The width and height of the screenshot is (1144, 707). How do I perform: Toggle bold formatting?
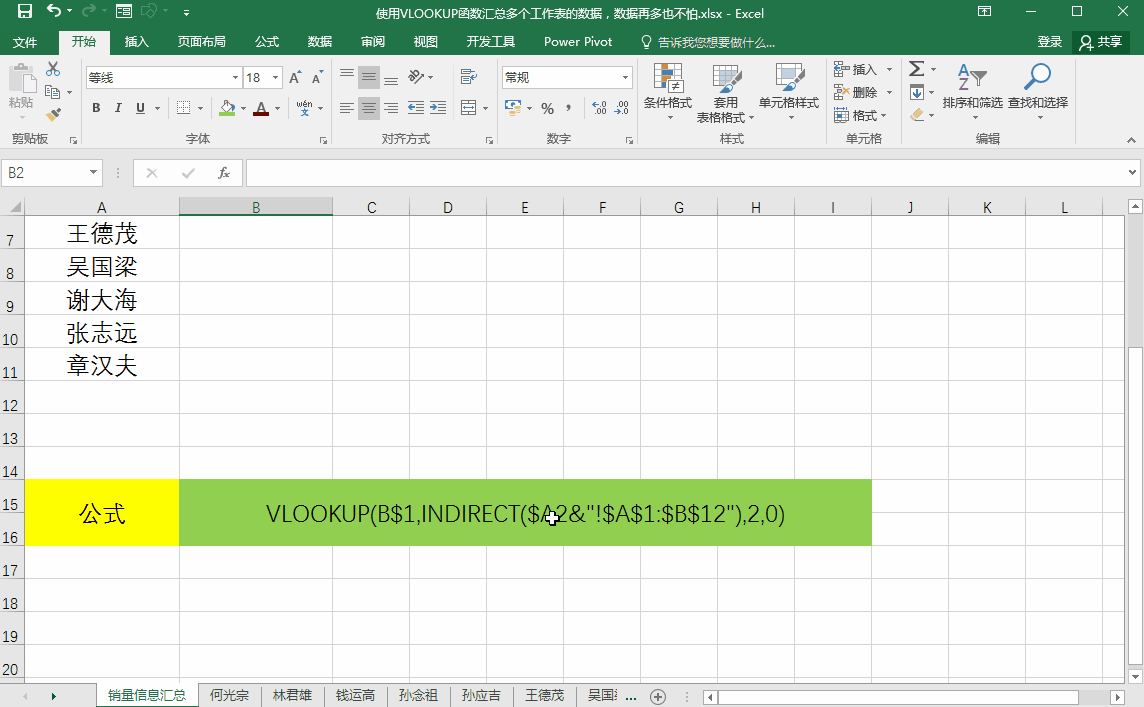pos(96,108)
